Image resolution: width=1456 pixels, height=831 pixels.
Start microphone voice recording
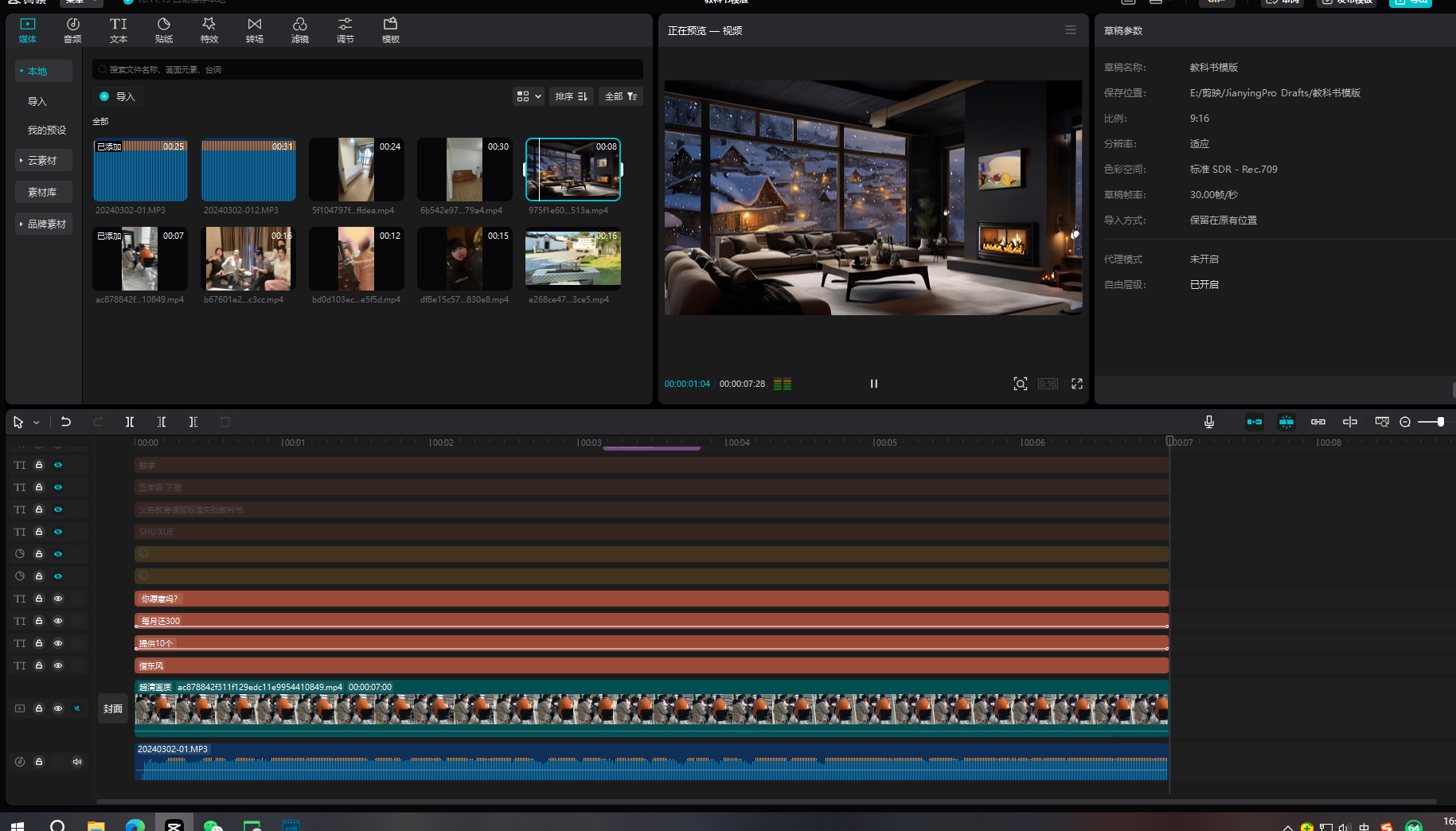pos(1209,422)
